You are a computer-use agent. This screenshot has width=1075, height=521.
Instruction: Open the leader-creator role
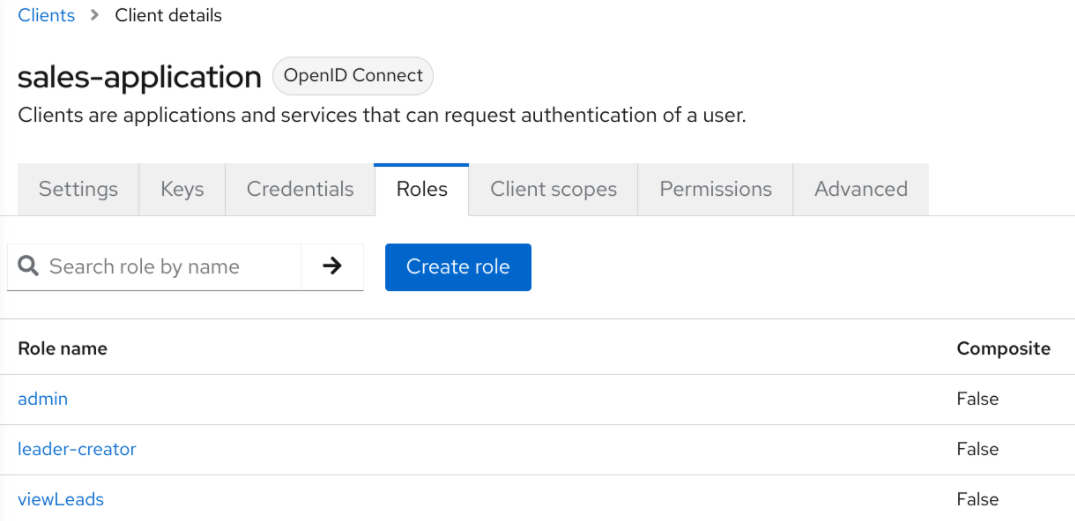point(77,449)
